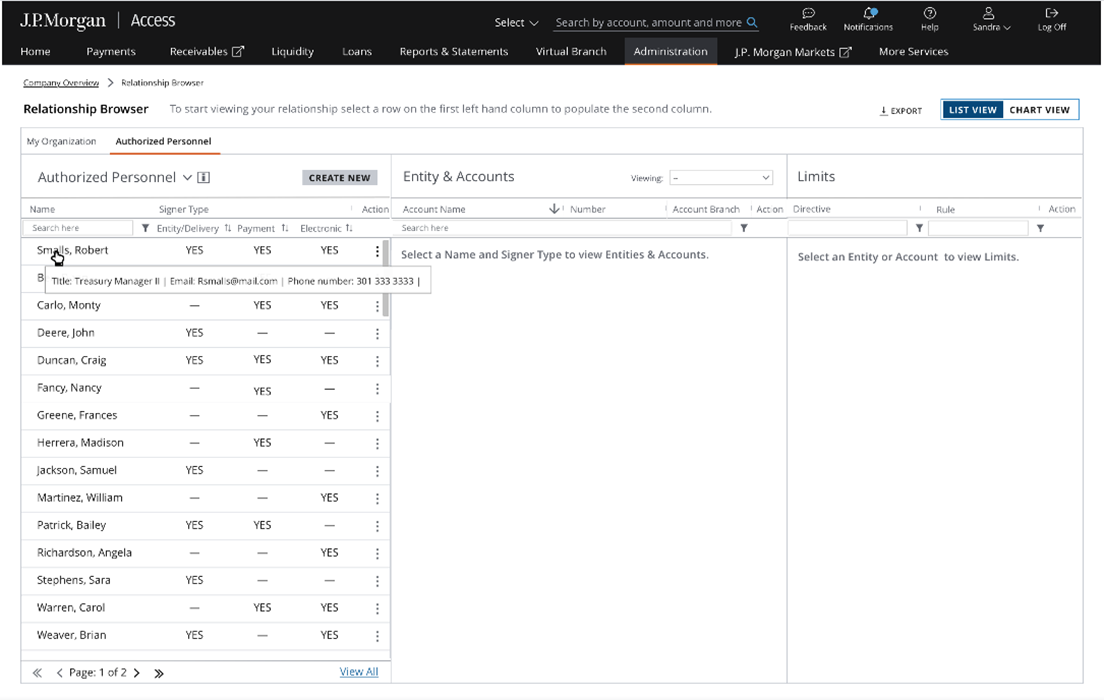Click the filter icon next to Name search
This screenshot has height=700, width=1104.
(145, 229)
